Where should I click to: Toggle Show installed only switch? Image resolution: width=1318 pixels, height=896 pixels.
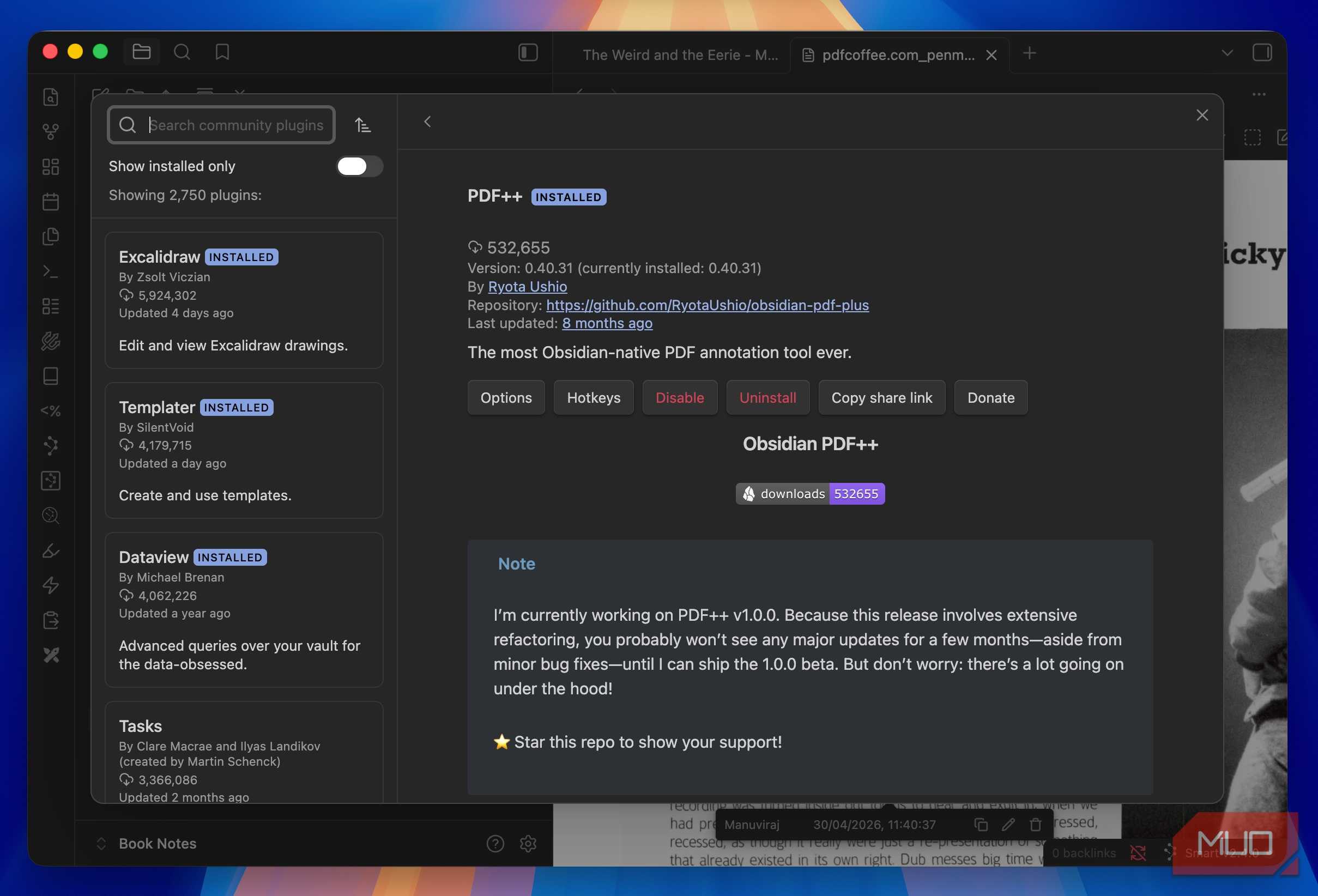click(360, 166)
